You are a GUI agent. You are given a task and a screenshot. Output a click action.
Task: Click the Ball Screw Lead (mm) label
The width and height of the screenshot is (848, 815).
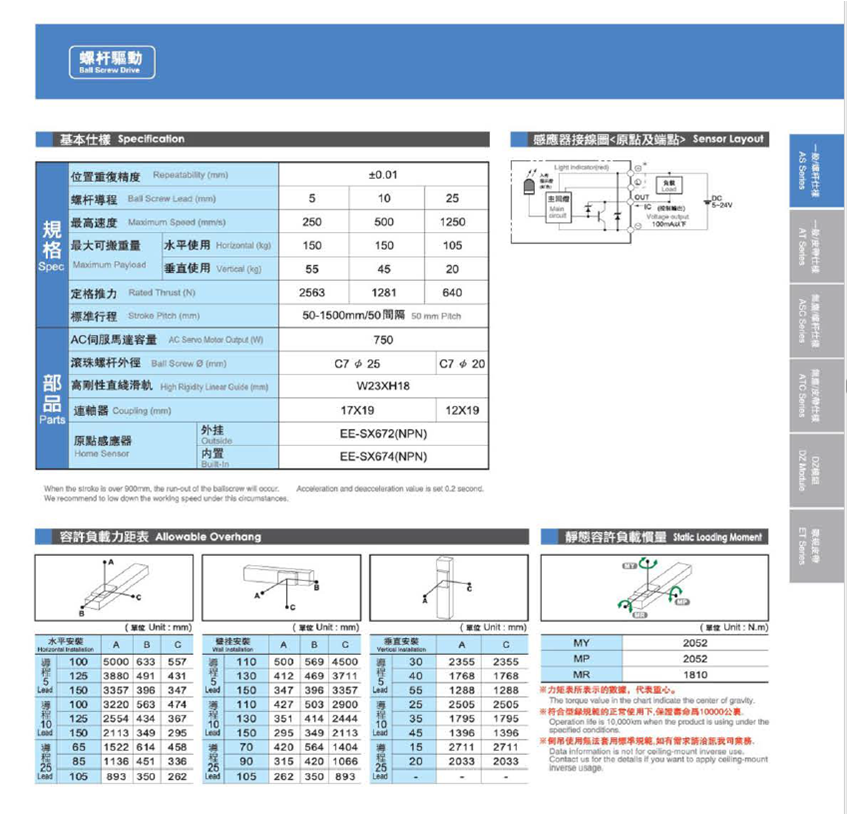[x=171, y=198]
